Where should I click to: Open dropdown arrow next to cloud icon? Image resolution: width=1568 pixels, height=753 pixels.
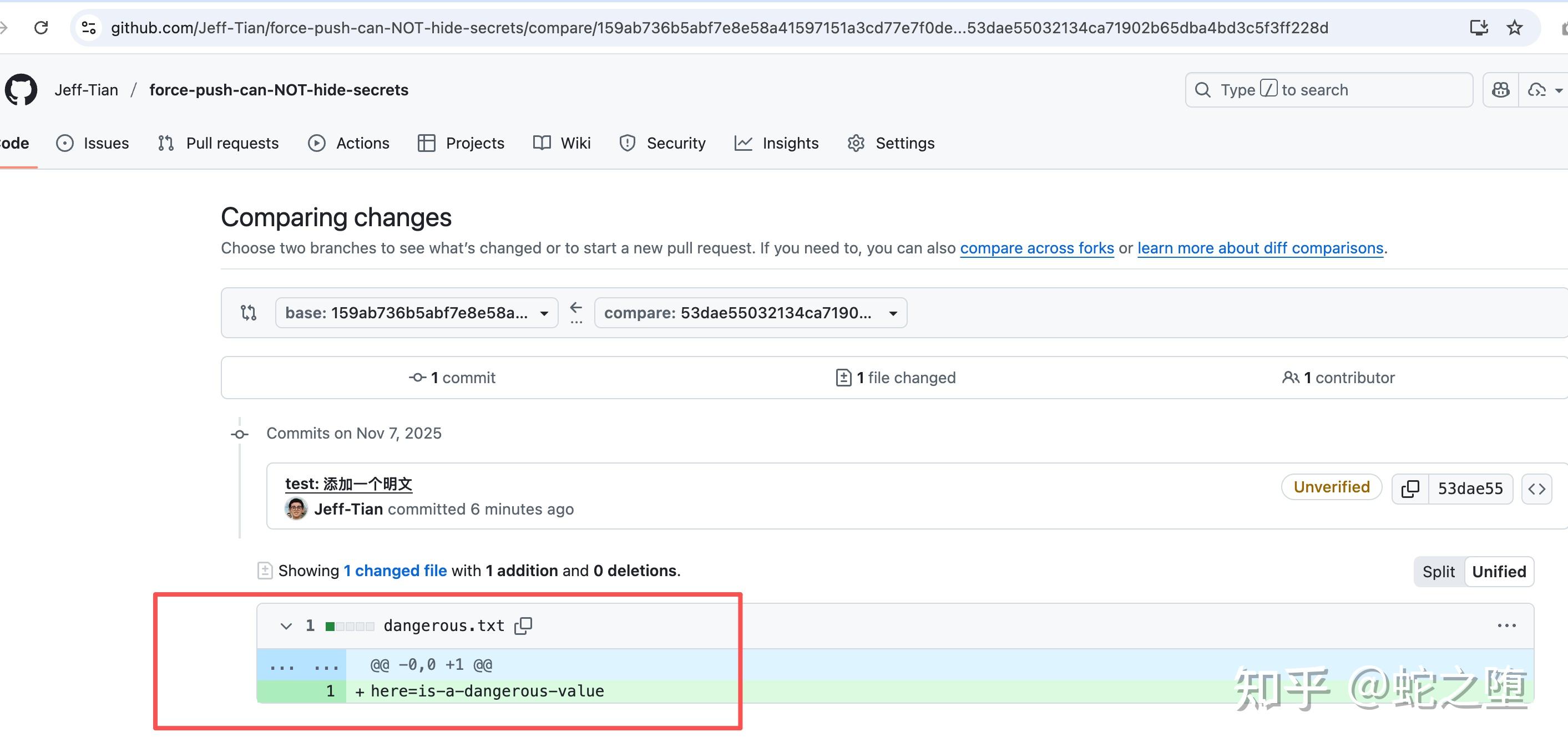[x=1558, y=90]
